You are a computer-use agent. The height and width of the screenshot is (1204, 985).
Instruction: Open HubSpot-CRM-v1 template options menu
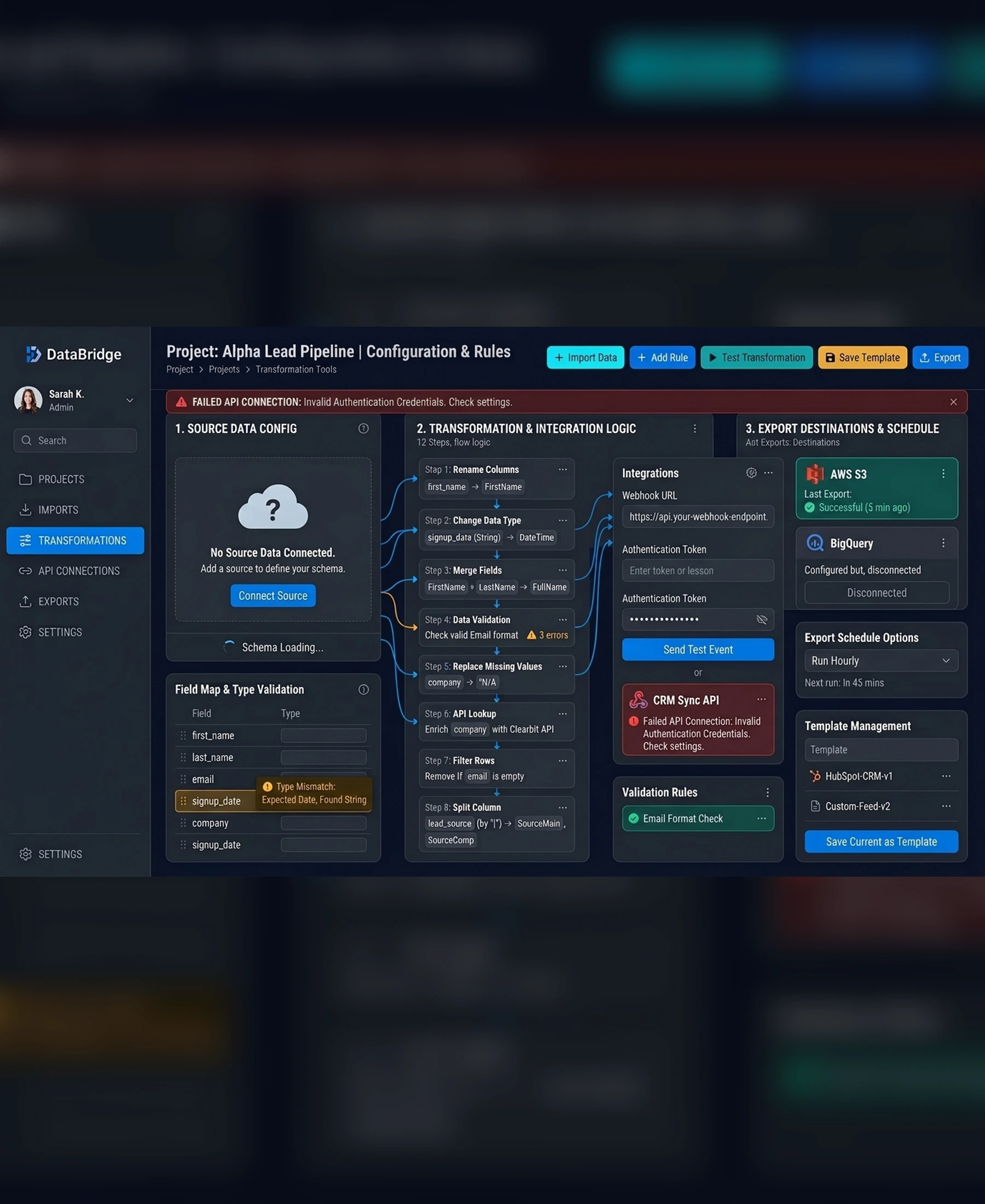coord(946,776)
